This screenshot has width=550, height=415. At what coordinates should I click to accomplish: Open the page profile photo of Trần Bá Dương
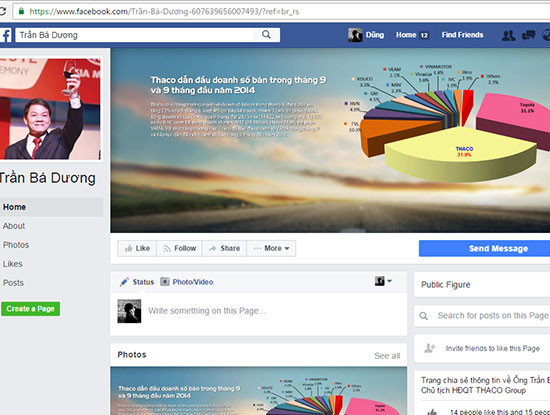(50, 109)
